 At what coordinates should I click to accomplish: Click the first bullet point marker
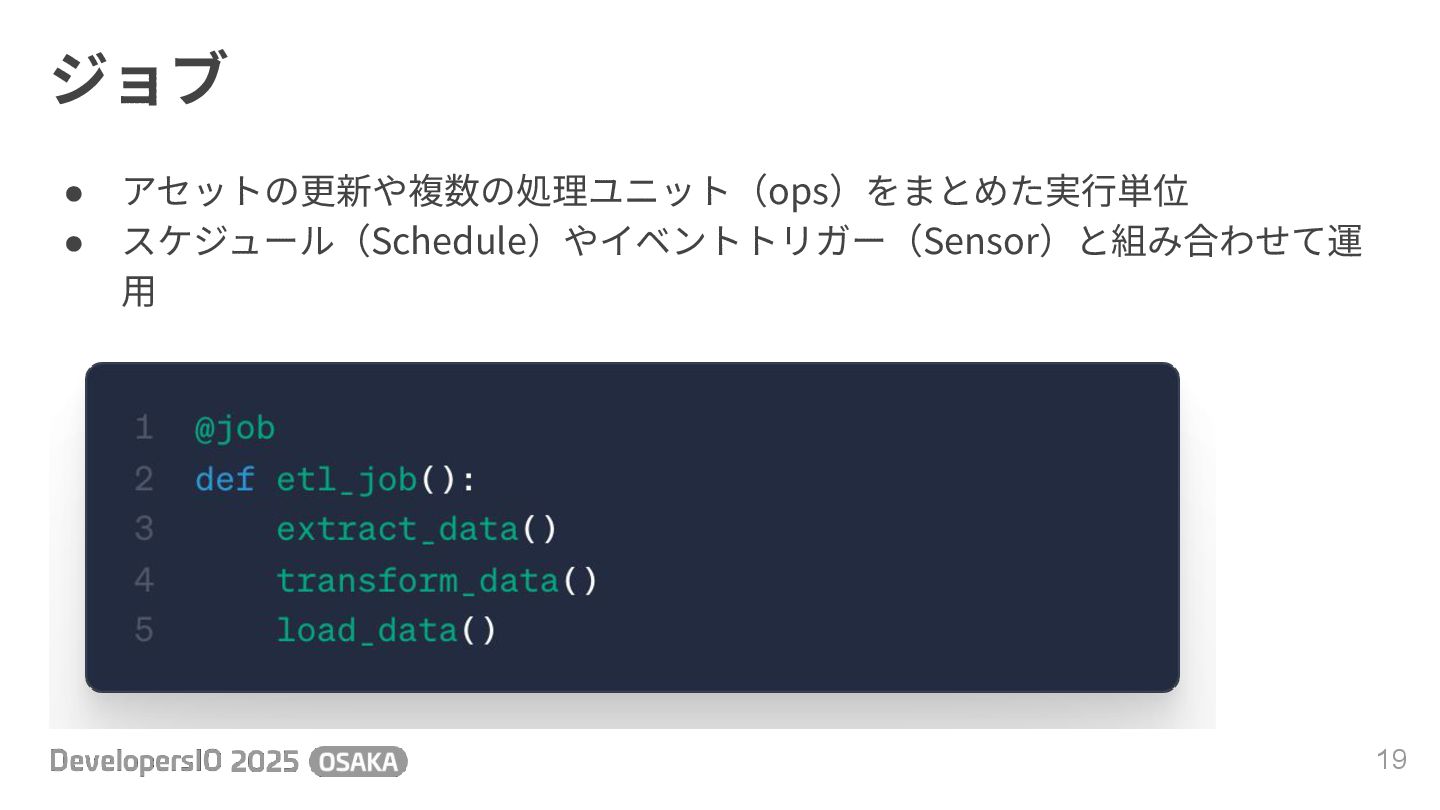pyautogui.click(x=73, y=191)
